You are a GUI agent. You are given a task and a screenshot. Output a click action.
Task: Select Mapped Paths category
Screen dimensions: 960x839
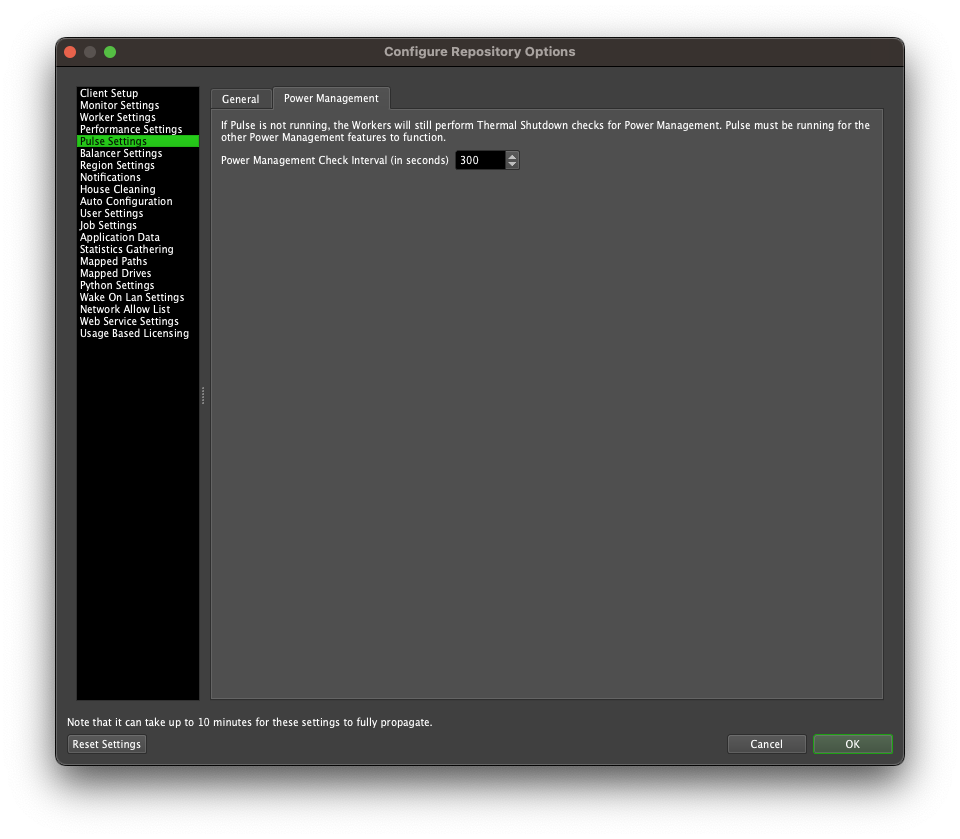pos(138,261)
